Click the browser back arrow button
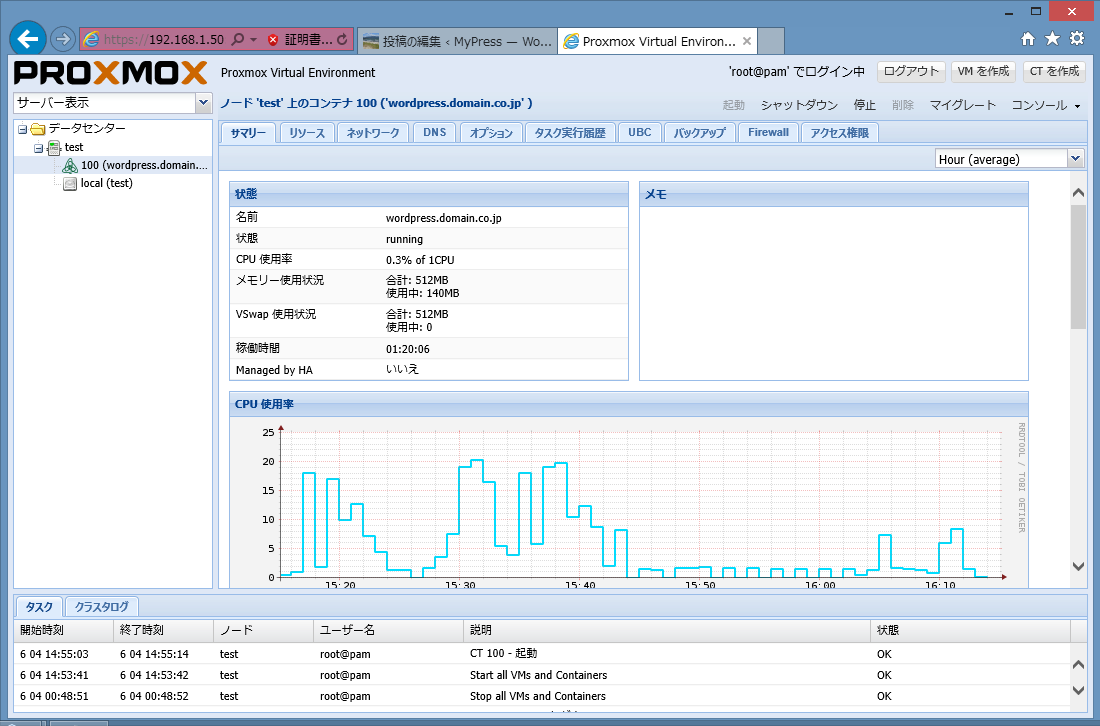This screenshot has width=1100, height=726. (27, 39)
